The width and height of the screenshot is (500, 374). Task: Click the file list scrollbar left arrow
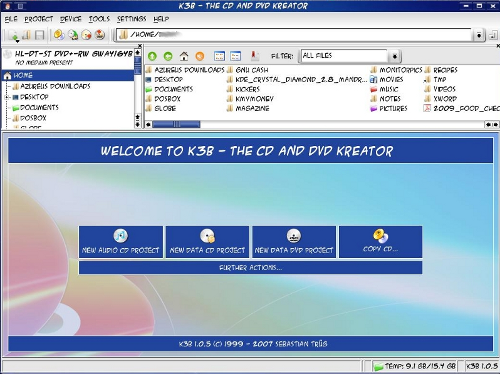click(x=149, y=124)
